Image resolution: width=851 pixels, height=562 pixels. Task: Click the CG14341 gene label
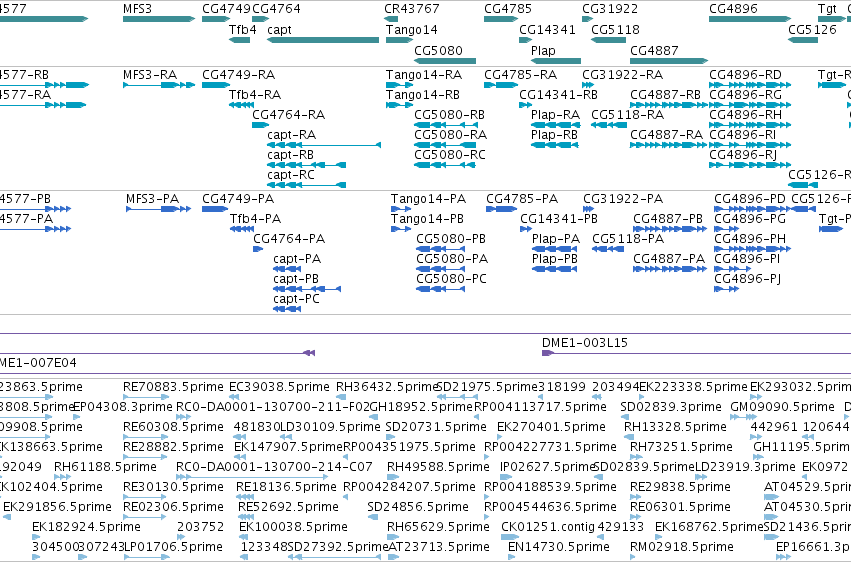click(x=547, y=29)
